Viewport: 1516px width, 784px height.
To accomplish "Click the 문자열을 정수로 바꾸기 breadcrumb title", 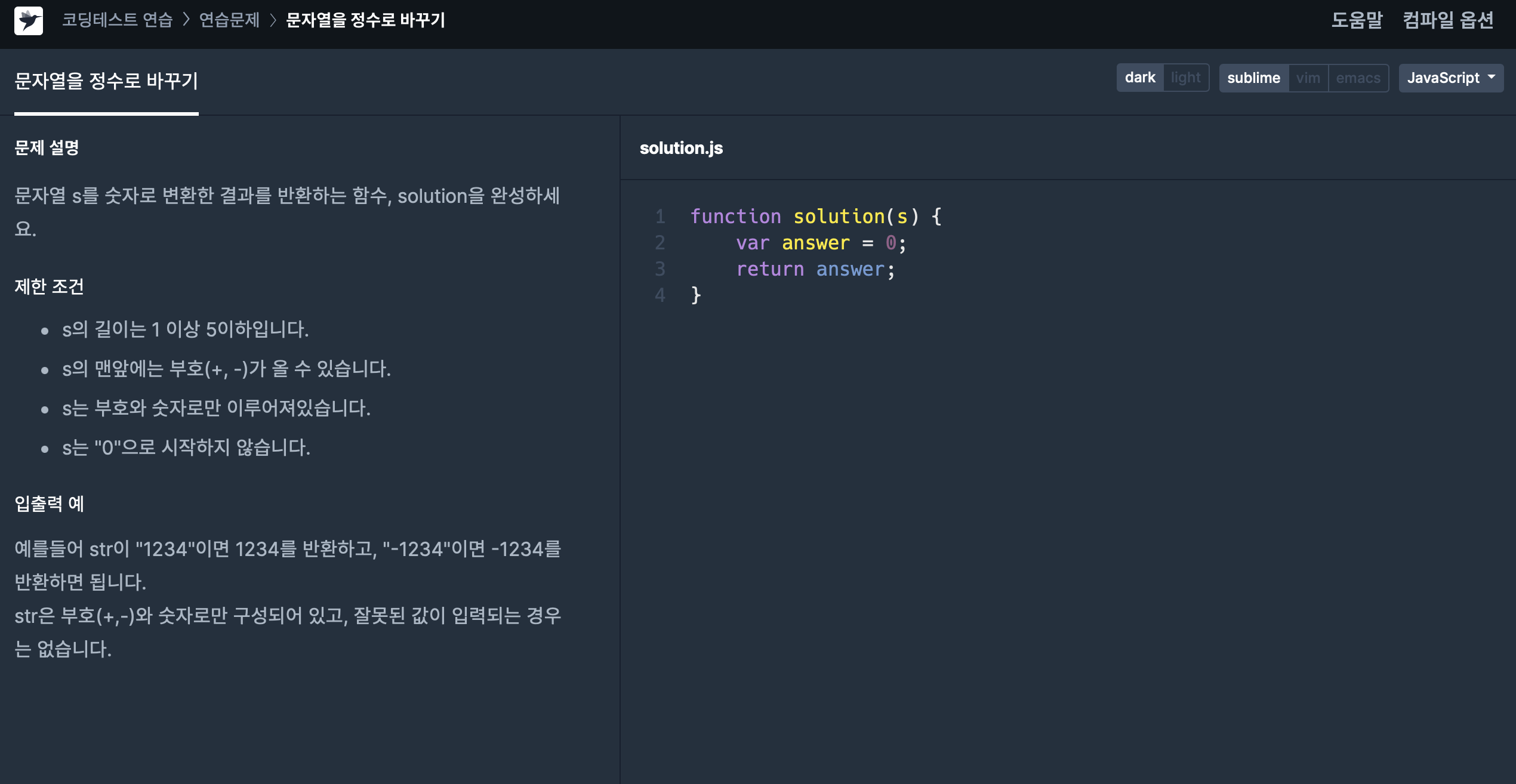I will pos(365,20).
